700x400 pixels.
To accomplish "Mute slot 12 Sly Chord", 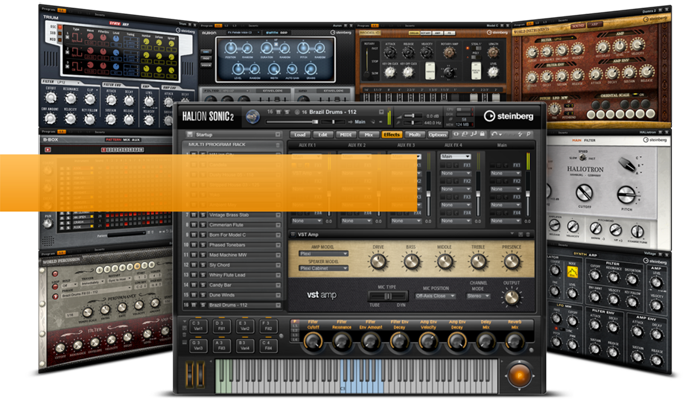I will coord(194,265).
